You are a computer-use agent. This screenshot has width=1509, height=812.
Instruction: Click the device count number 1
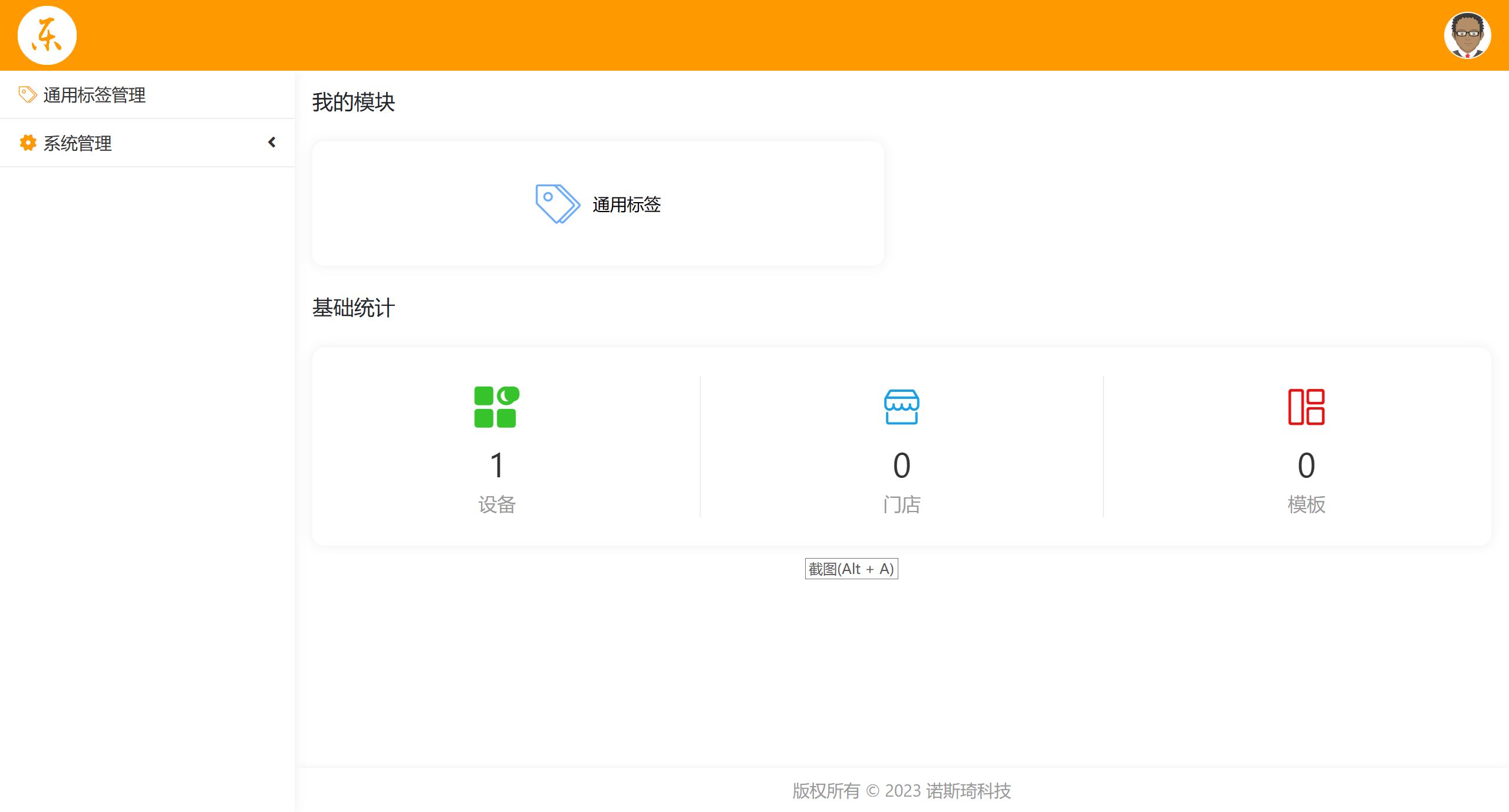[496, 464]
